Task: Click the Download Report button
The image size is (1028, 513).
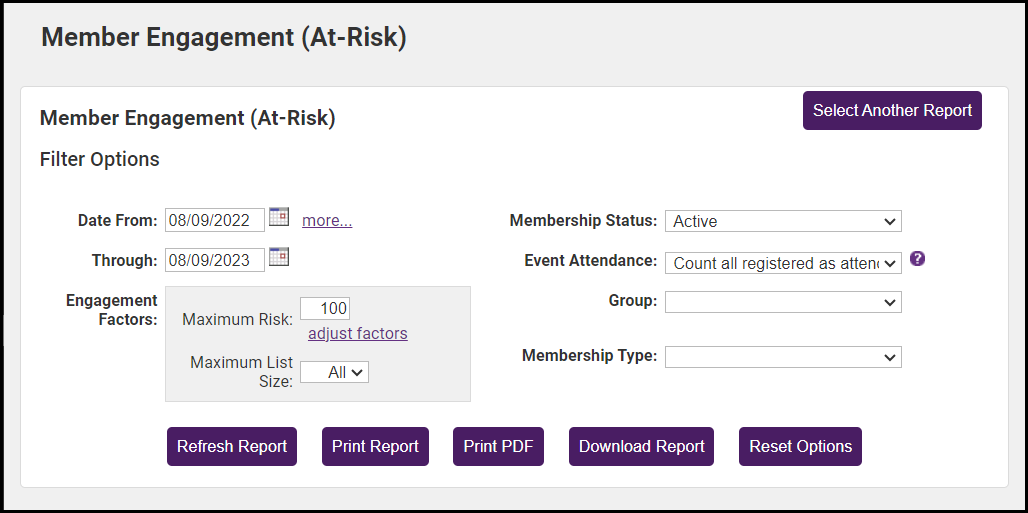Action: 642,447
